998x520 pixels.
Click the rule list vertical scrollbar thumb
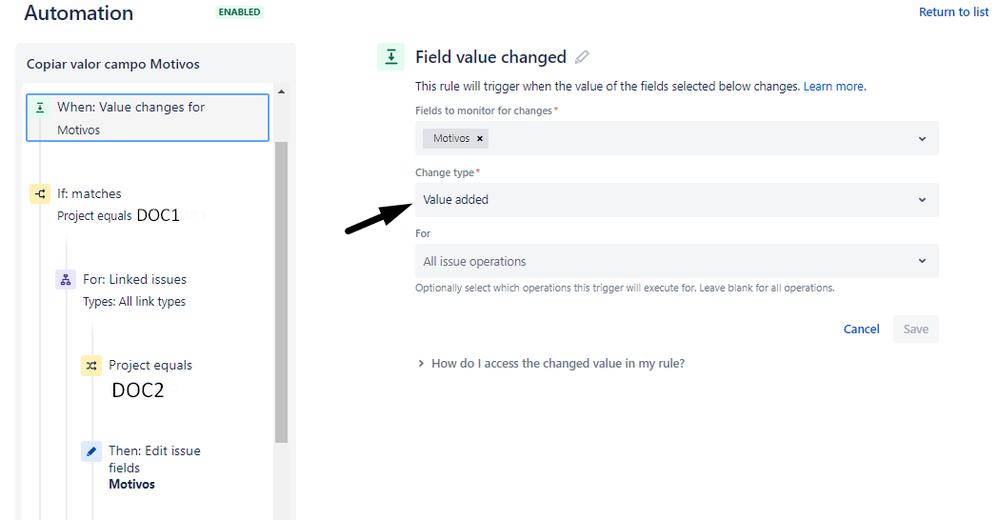tap(281, 292)
